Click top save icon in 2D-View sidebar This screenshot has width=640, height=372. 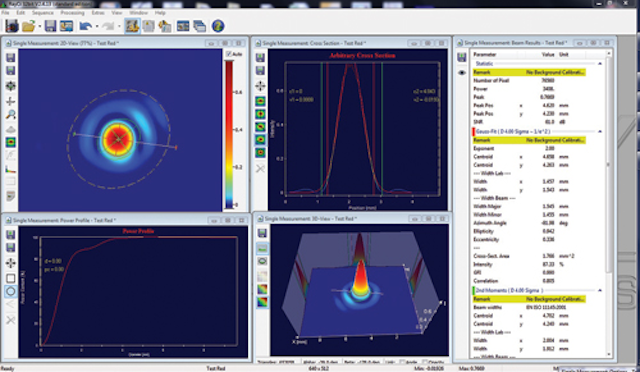[11, 58]
